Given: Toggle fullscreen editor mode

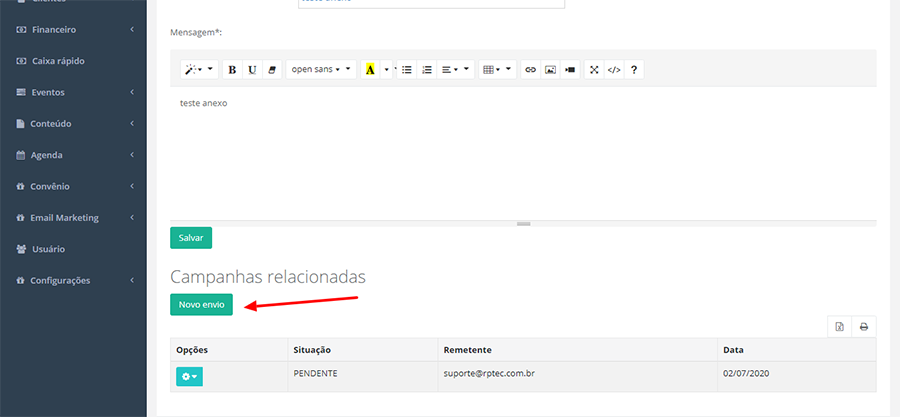Looking at the screenshot, I should 594,70.
